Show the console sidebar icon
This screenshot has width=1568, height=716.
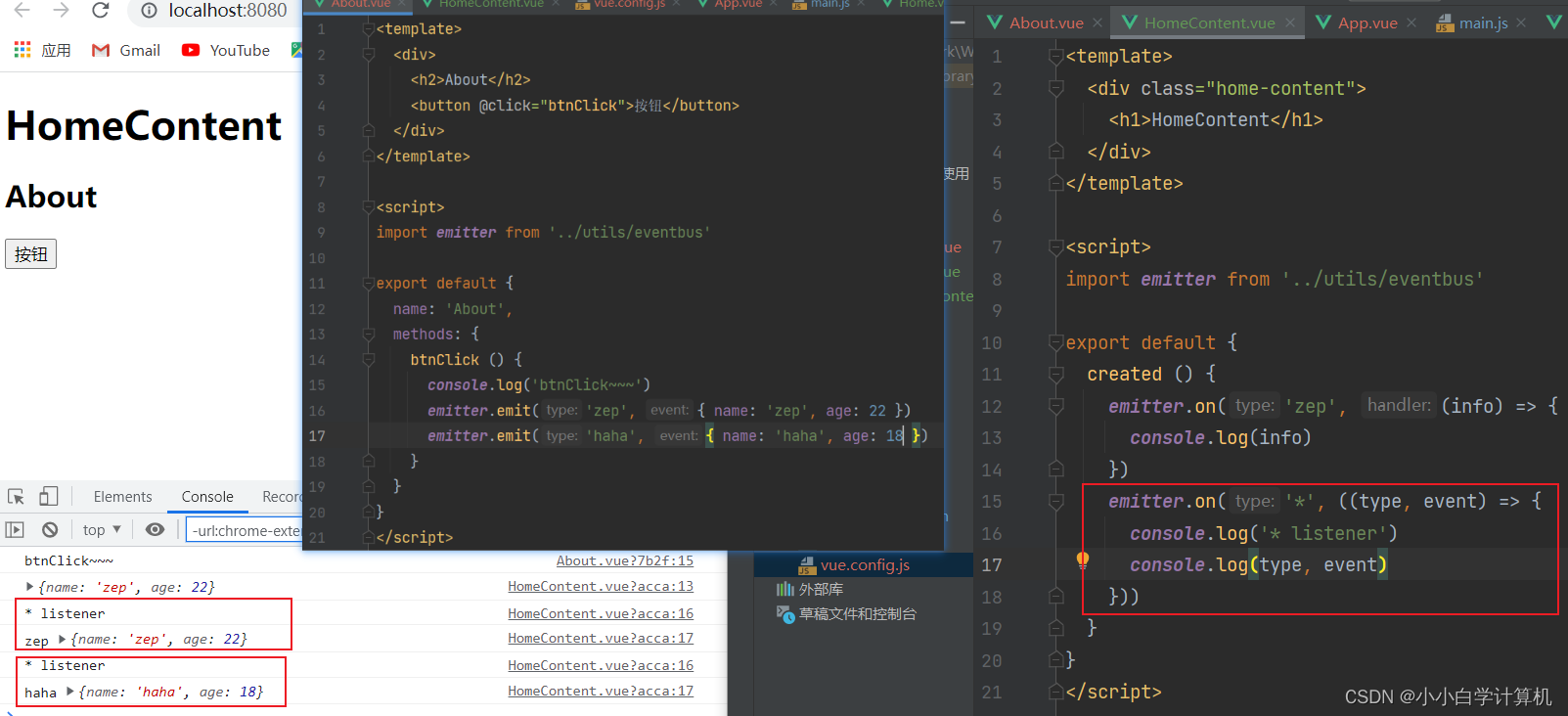coord(15,529)
